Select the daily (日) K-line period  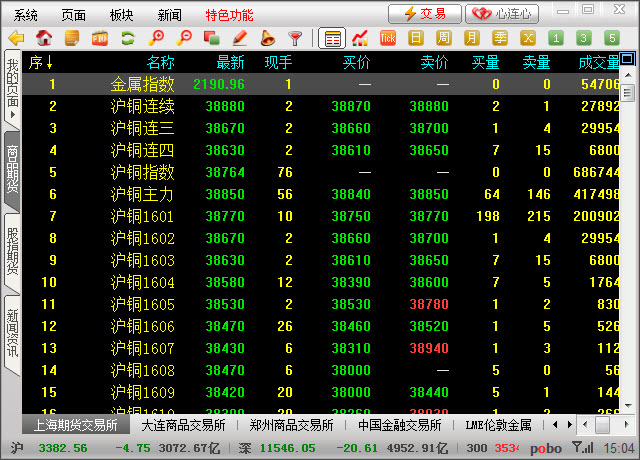(416, 39)
